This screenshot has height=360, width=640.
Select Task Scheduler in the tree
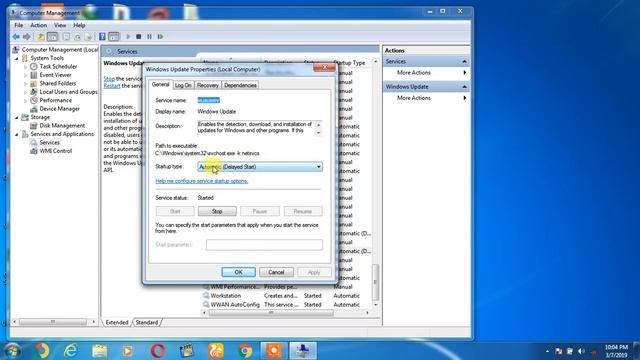pyautogui.click(x=58, y=66)
